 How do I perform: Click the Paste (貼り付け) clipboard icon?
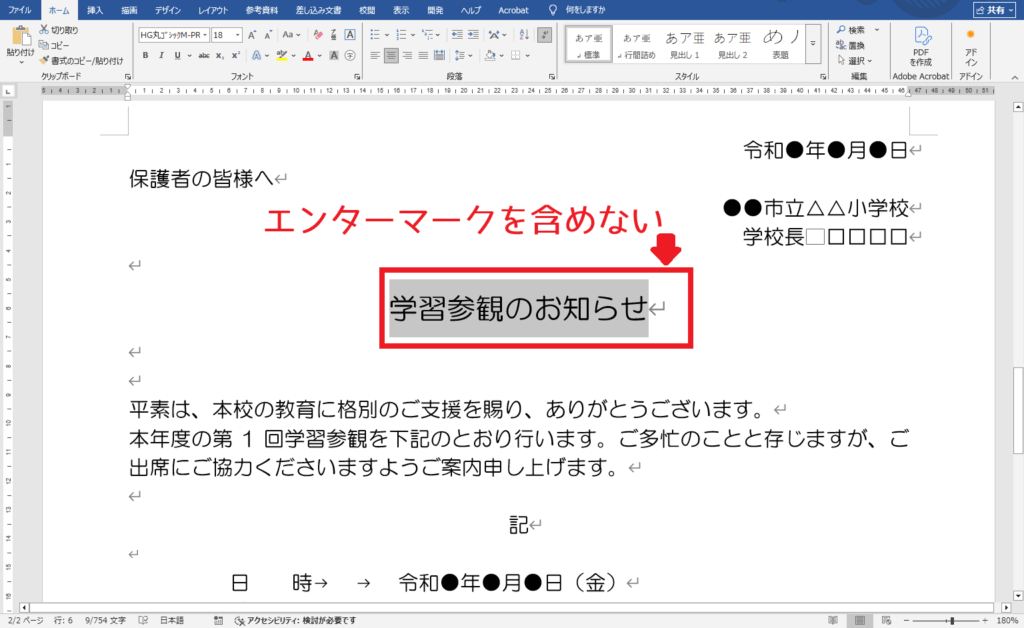[x=18, y=40]
